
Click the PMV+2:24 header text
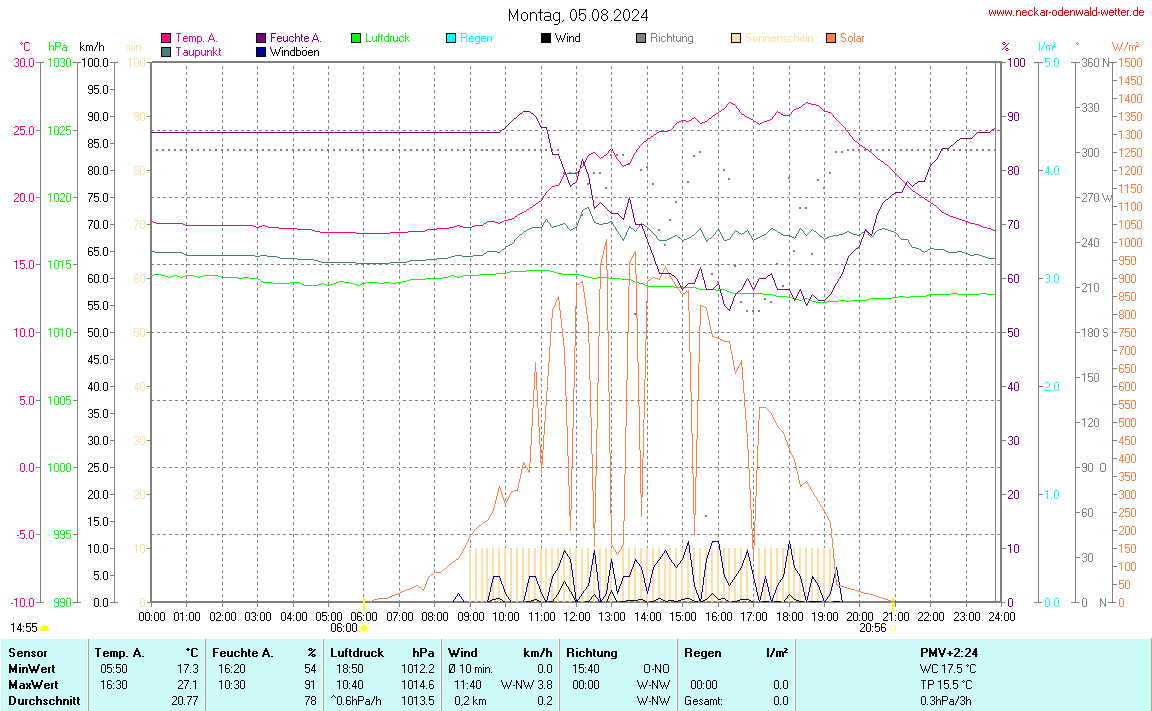(948, 652)
